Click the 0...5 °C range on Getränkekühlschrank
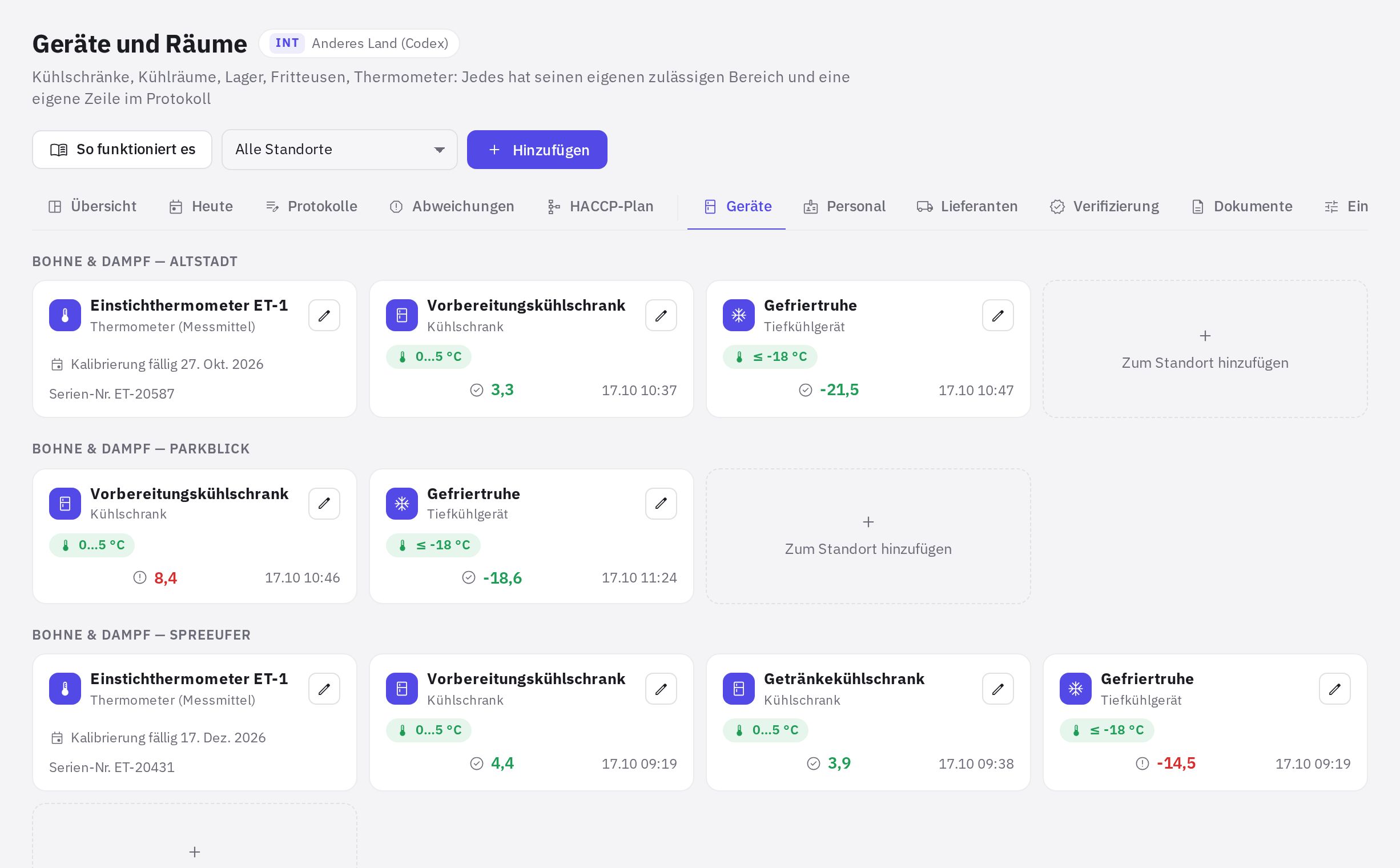Viewport: 1400px width, 868px height. [x=765, y=730]
